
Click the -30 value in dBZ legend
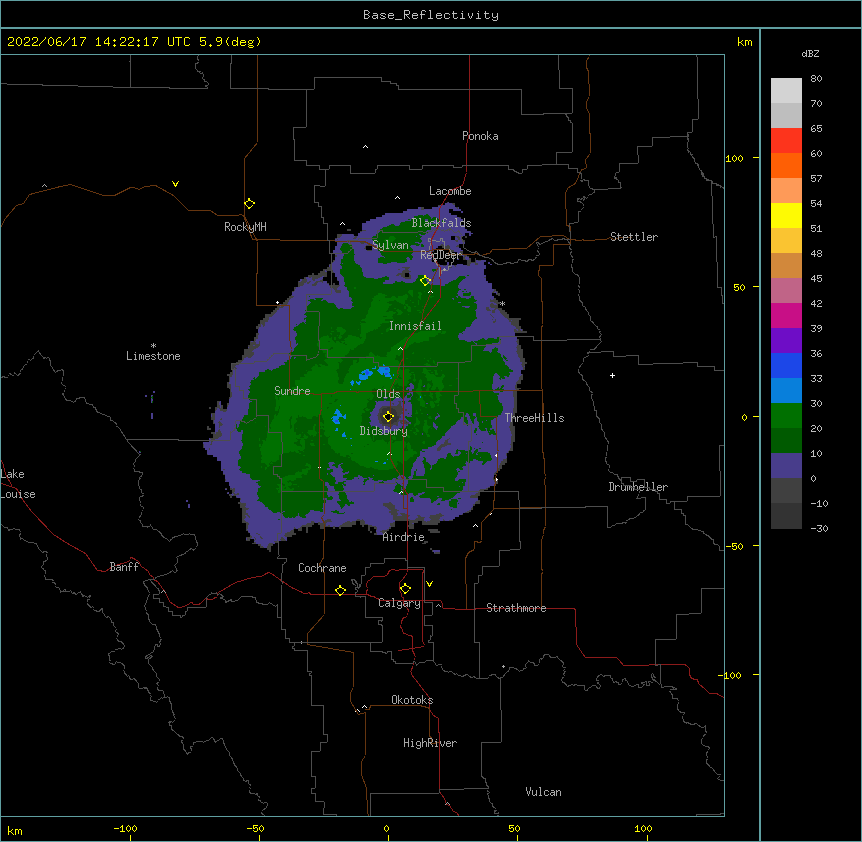(819, 528)
